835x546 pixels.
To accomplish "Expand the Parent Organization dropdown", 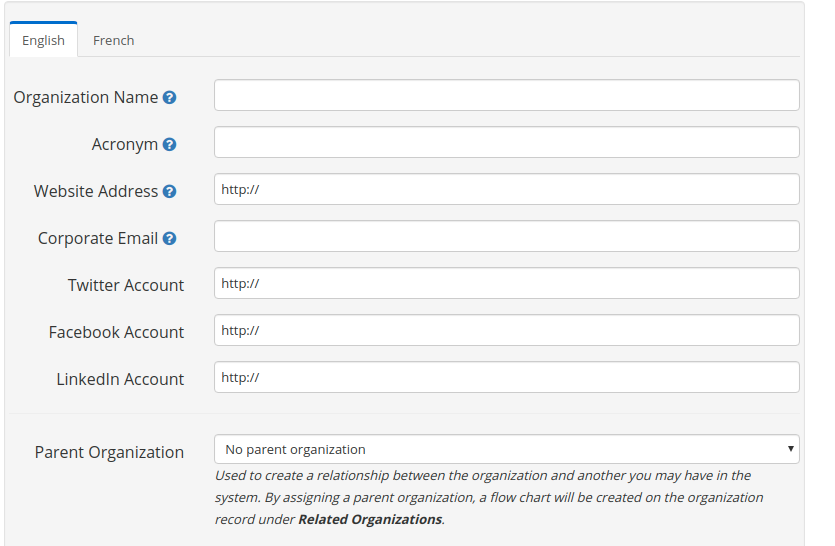I will click(506, 449).
